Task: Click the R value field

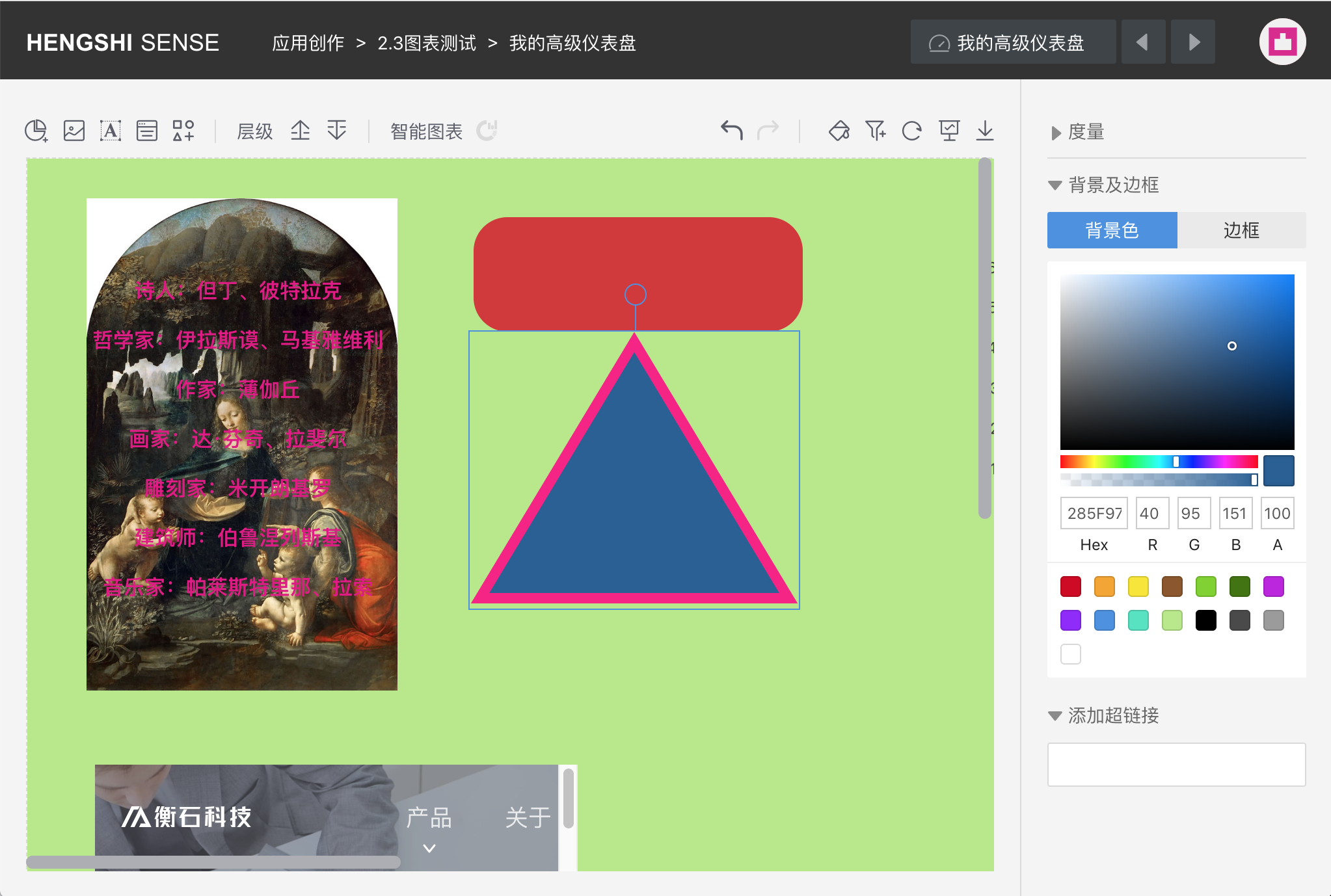Action: 1152,513
